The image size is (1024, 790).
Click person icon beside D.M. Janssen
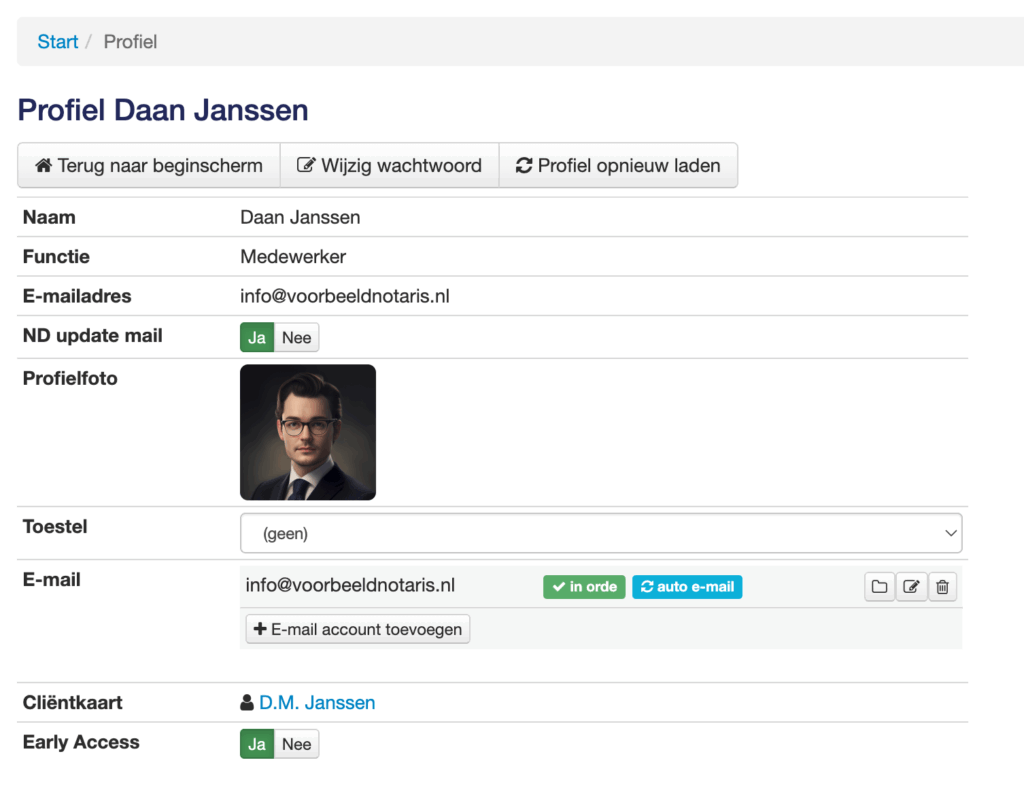(x=247, y=703)
